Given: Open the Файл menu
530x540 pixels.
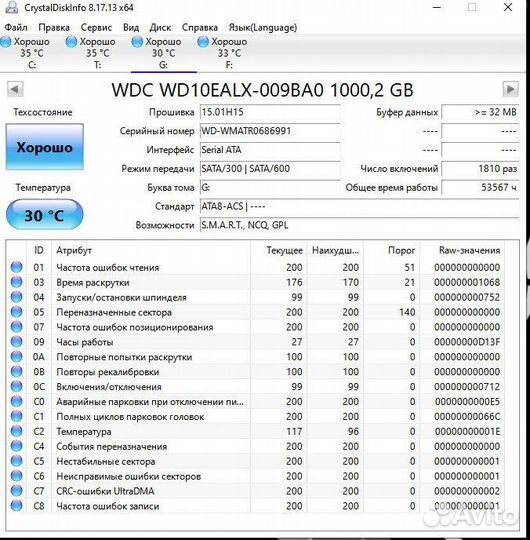Looking at the screenshot, I should pos(16,27).
